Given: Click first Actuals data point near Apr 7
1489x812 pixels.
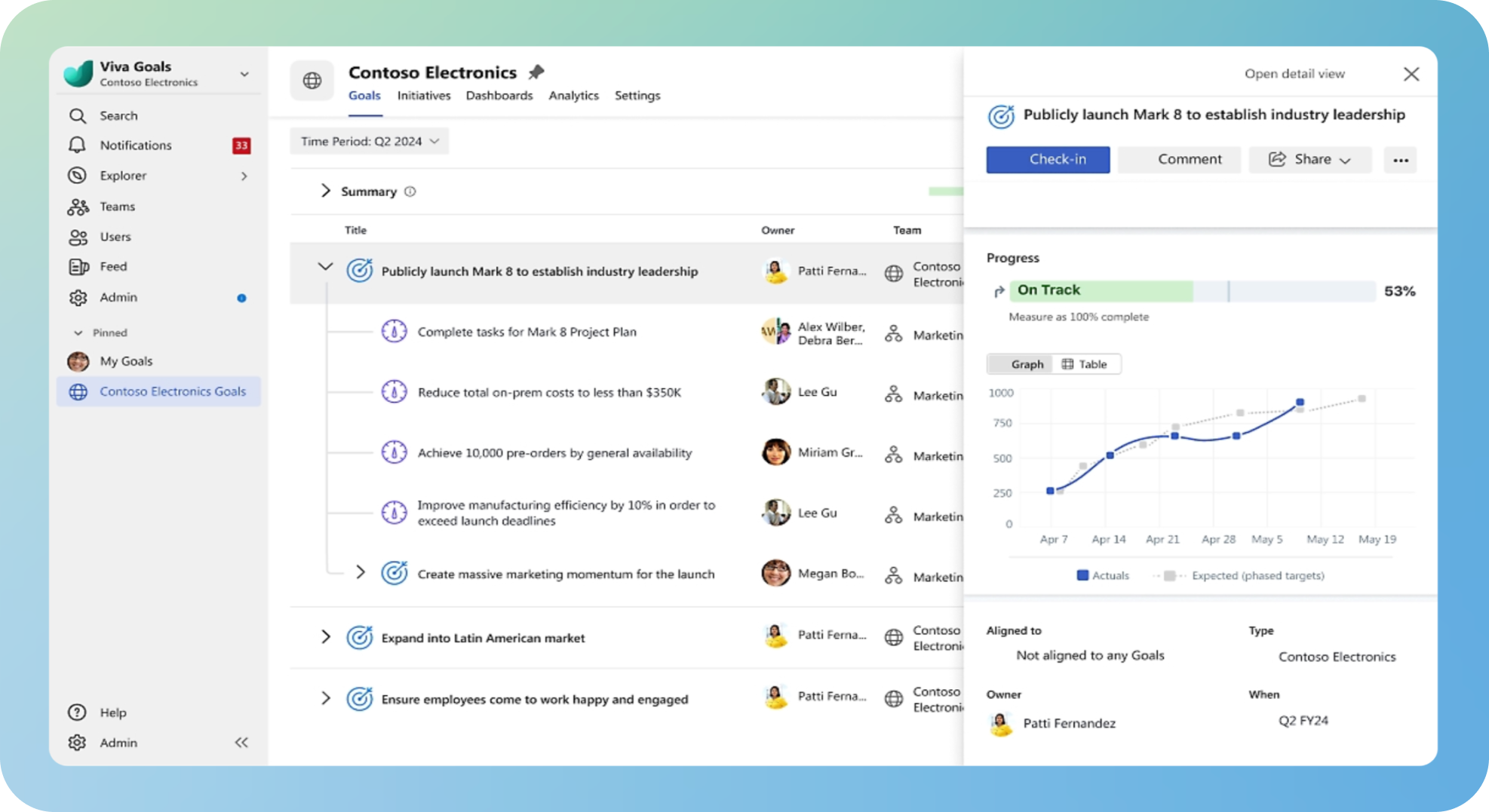Looking at the screenshot, I should pos(1050,491).
